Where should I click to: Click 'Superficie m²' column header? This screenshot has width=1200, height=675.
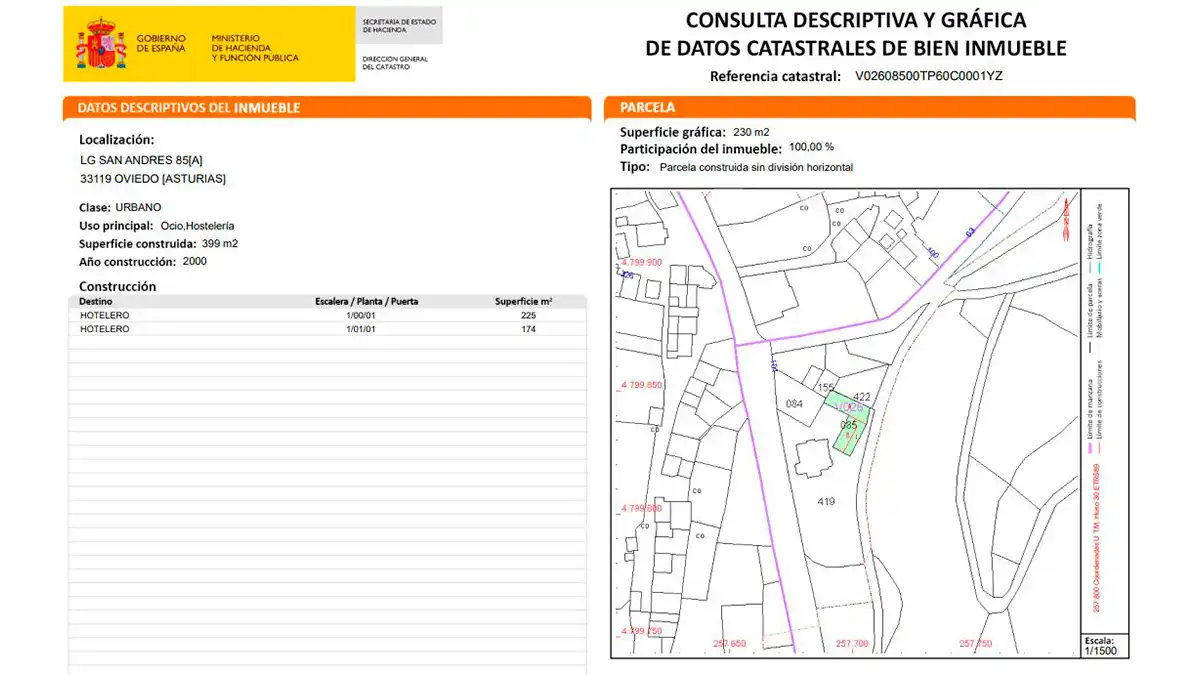pos(524,301)
